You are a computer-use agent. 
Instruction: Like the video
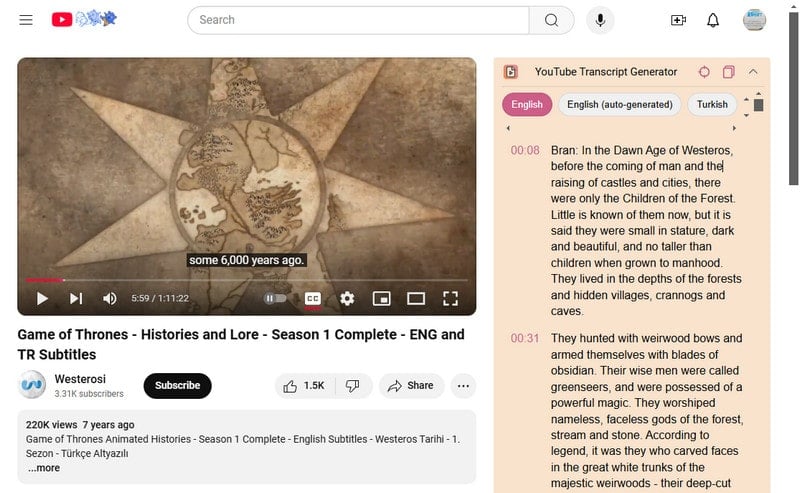click(305, 386)
